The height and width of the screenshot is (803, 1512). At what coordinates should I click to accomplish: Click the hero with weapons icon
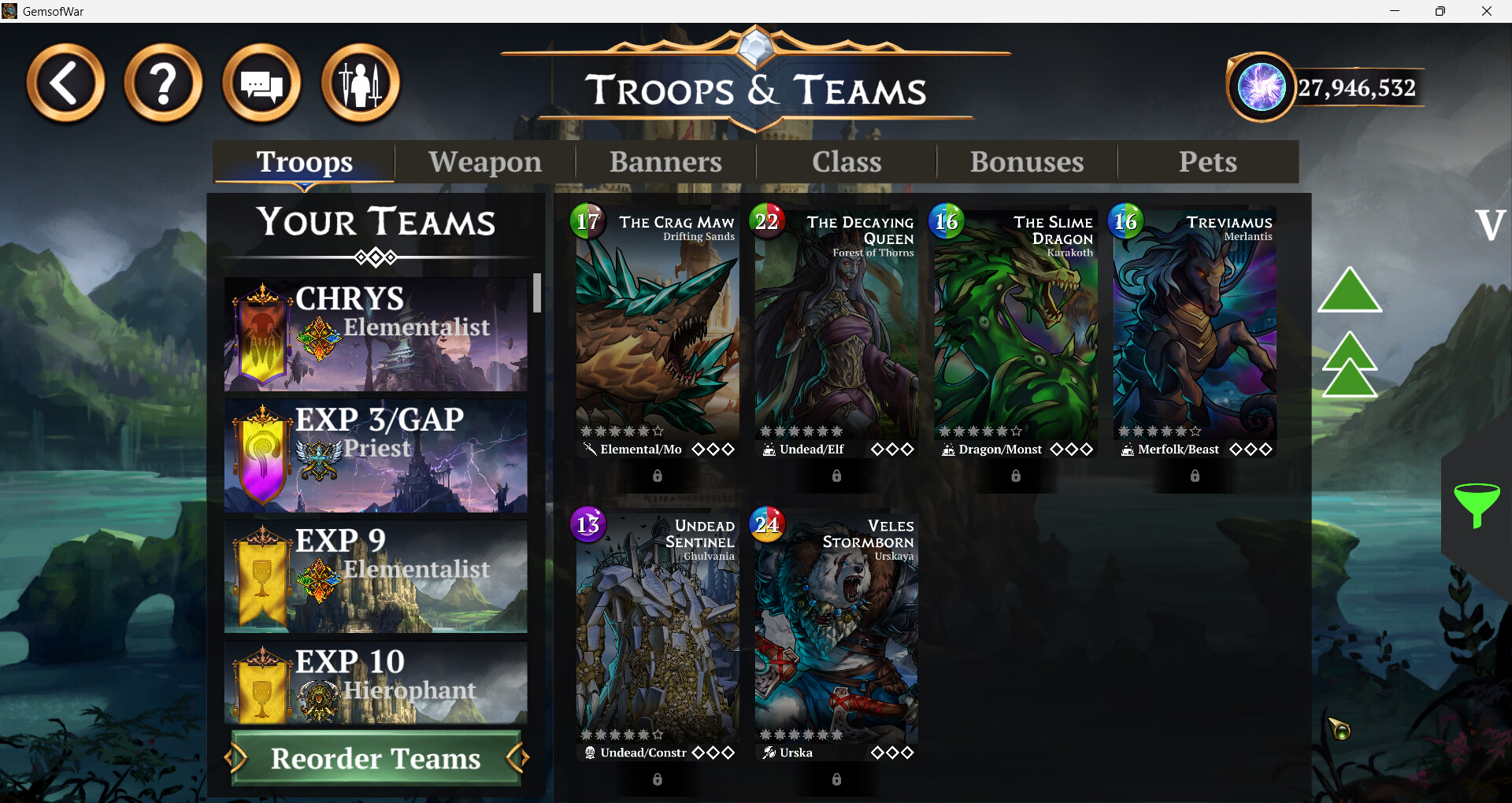point(361,83)
